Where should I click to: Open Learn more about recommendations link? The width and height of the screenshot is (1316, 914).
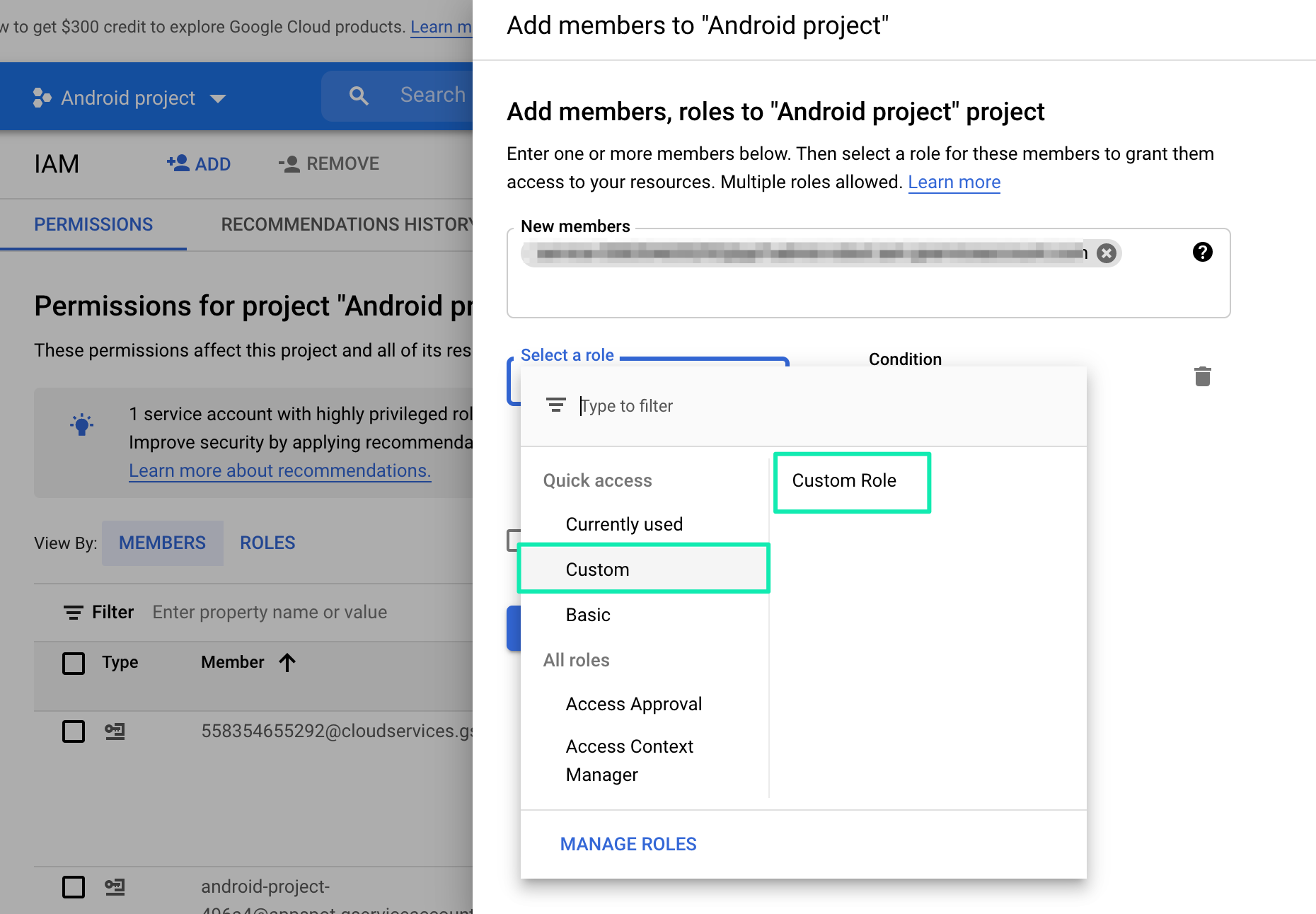pos(280,470)
